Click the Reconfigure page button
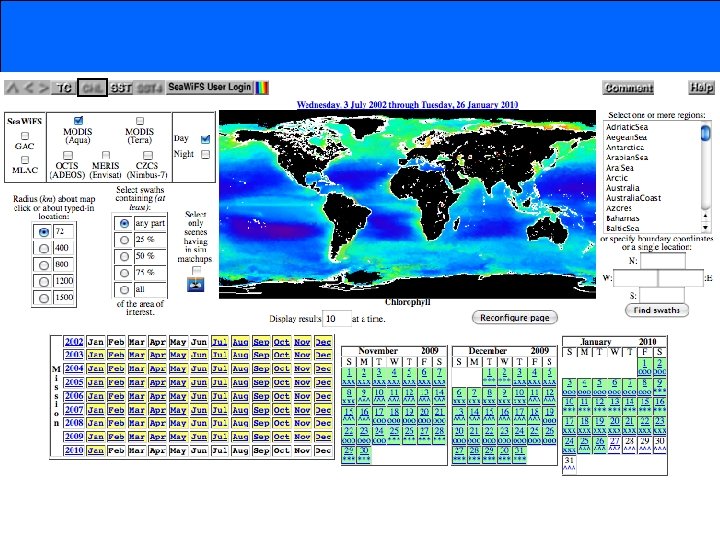720x540 pixels. click(515, 318)
